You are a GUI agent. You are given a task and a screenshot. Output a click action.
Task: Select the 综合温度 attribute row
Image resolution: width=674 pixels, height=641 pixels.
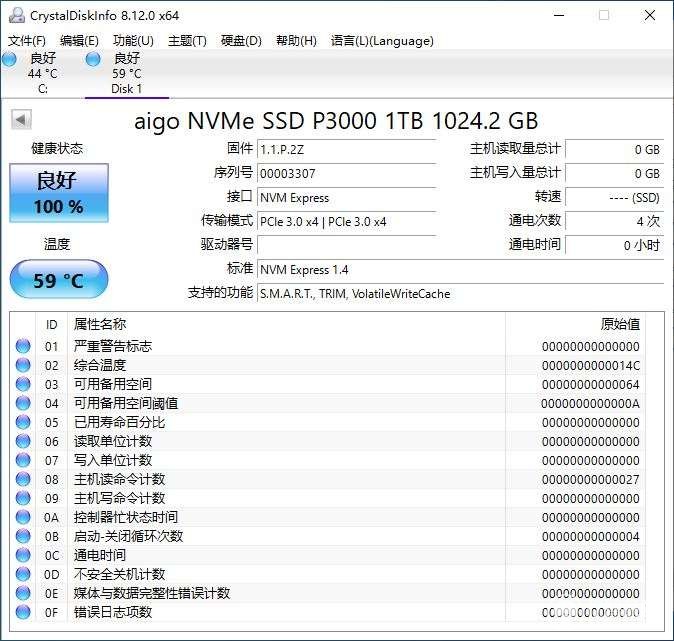328,365
